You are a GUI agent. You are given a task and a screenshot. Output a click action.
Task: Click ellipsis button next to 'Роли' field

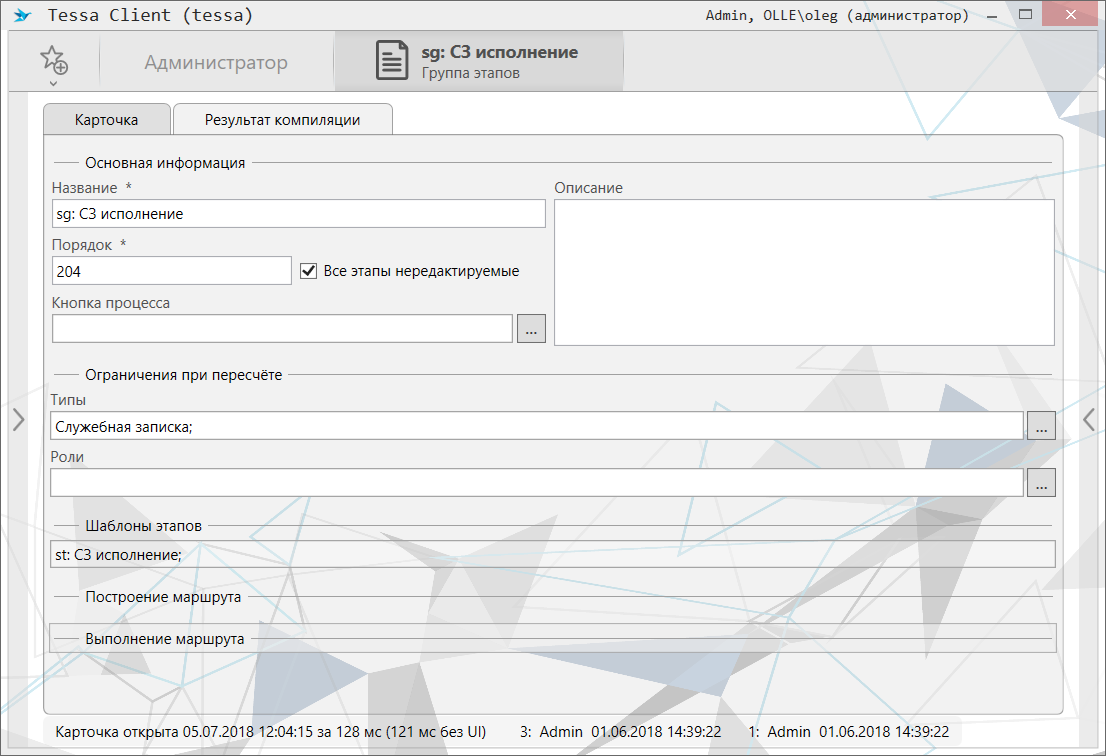click(1041, 484)
